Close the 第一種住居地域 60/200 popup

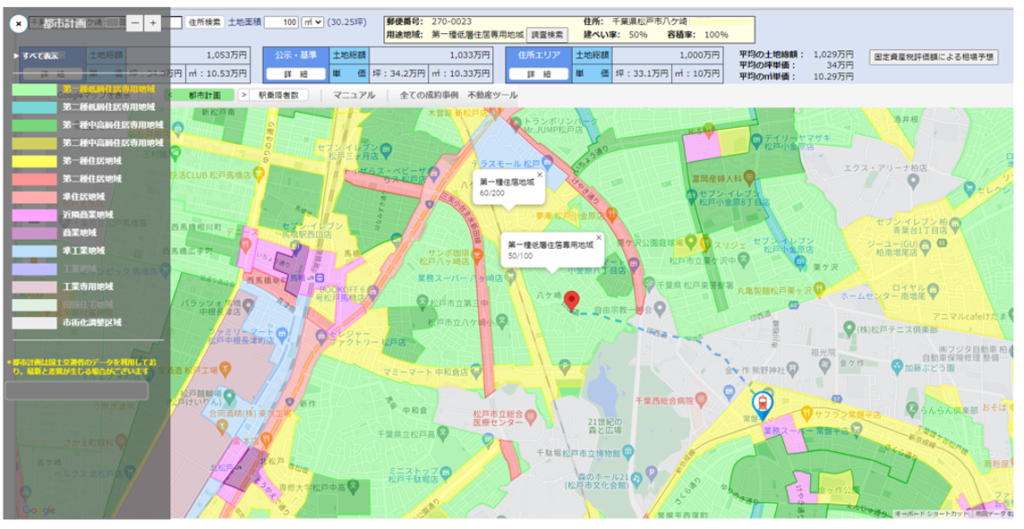[x=539, y=175]
